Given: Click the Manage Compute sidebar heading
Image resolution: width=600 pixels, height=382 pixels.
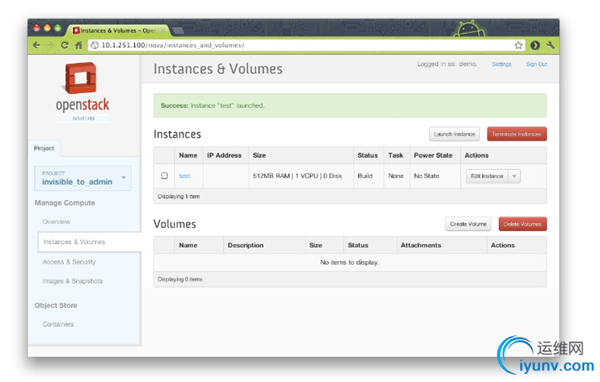Looking at the screenshot, I should click(x=65, y=203).
